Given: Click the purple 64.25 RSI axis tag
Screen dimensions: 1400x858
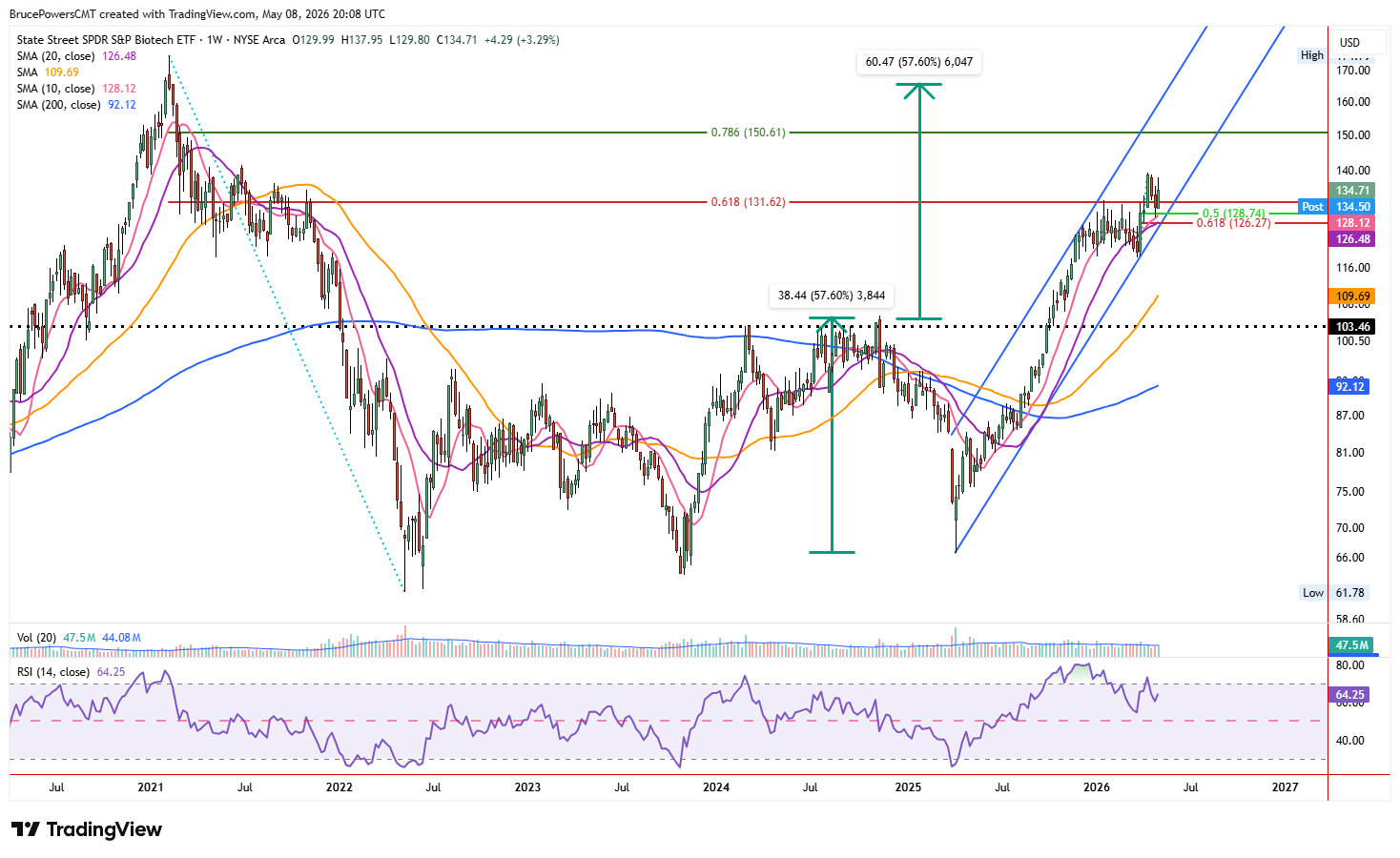Looking at the screenshot, I should (1349, 695).
